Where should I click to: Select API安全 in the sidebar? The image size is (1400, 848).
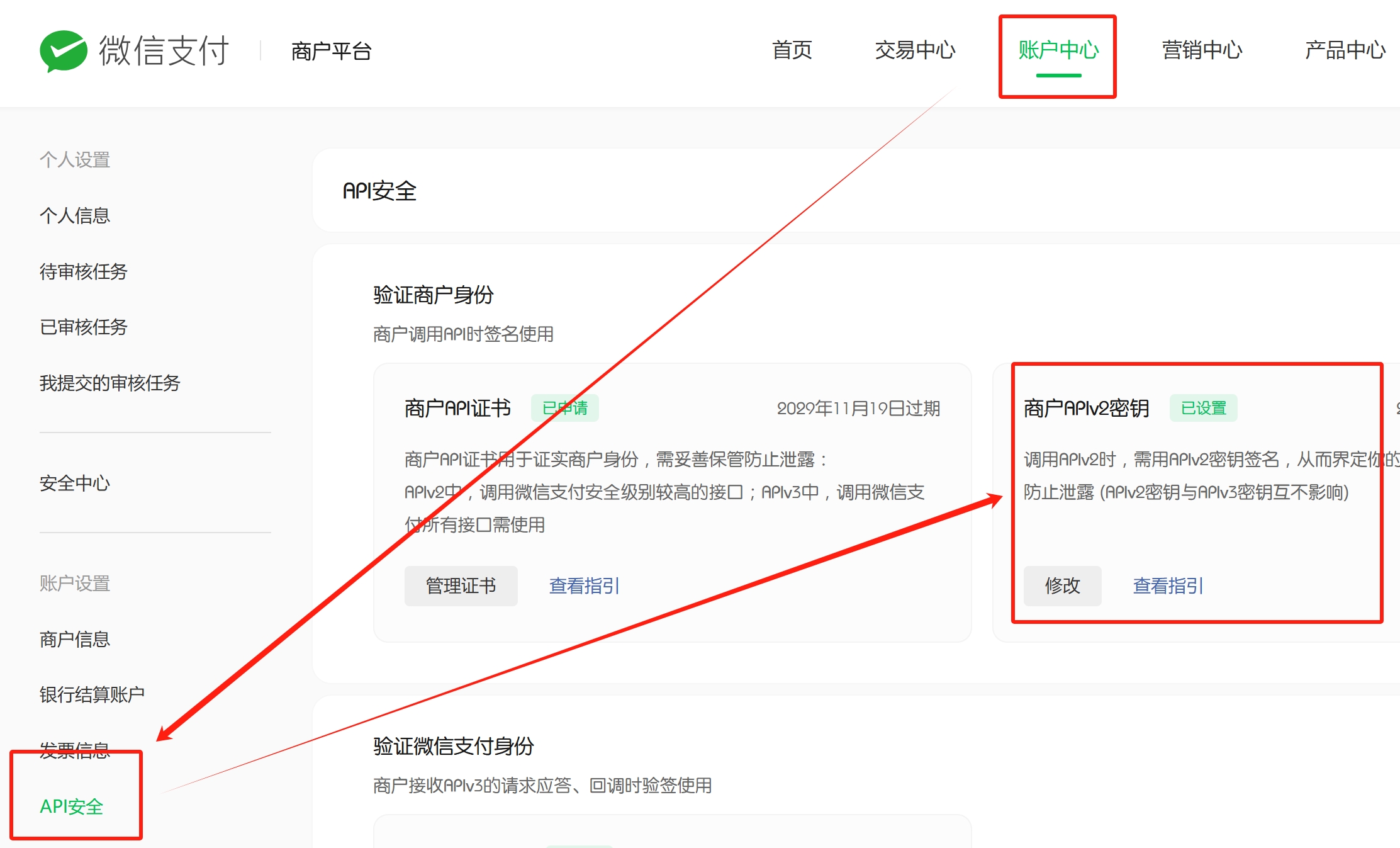click(72, 806)
